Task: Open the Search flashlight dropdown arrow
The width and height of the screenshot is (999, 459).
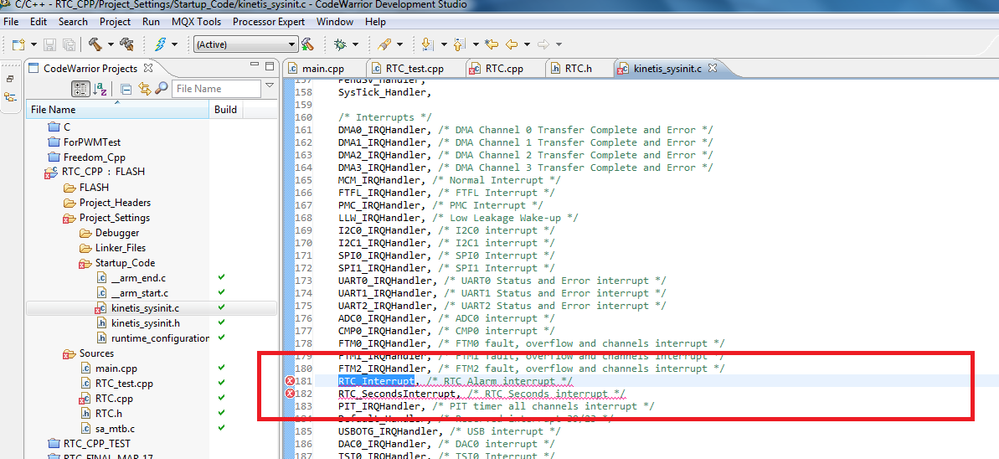Action: click(x=400, y=45)
